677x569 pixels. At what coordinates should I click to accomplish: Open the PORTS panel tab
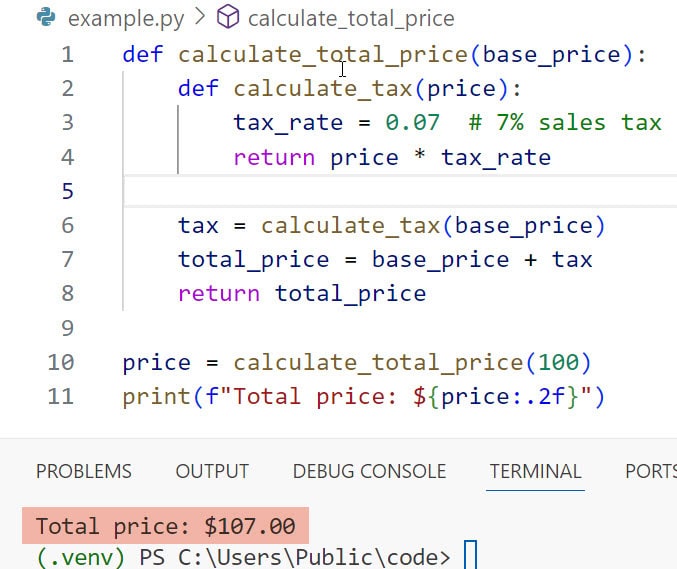[651, 471]
